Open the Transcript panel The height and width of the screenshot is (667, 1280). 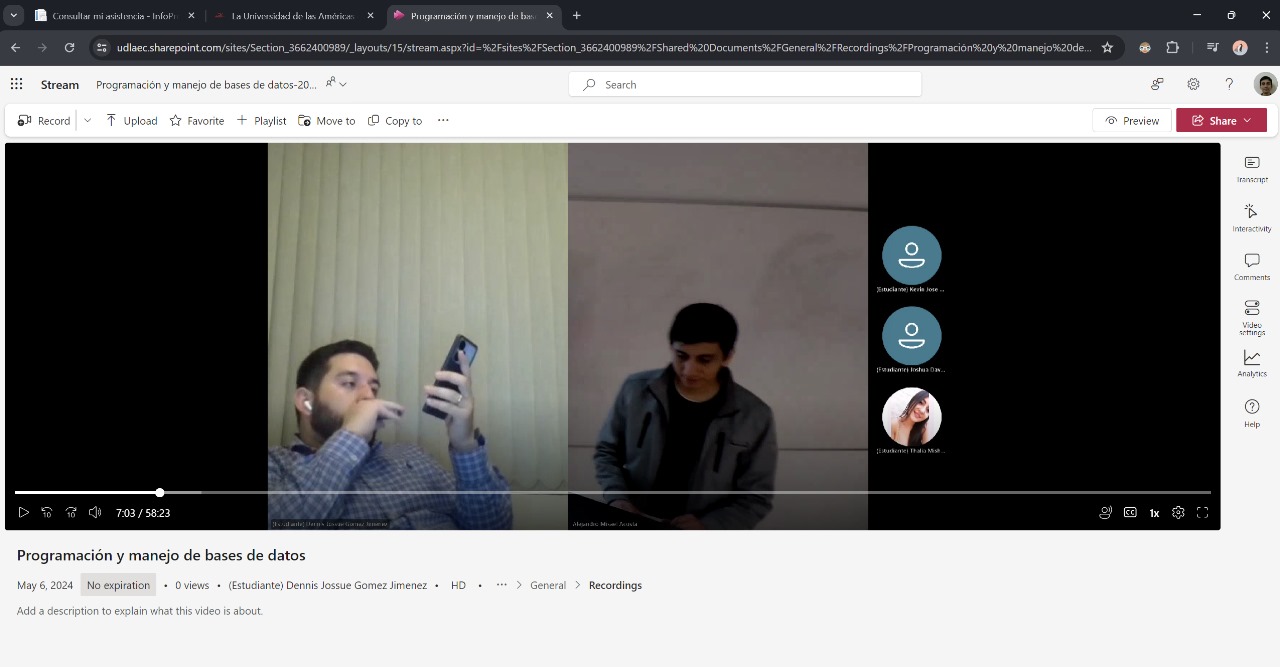1251,168
